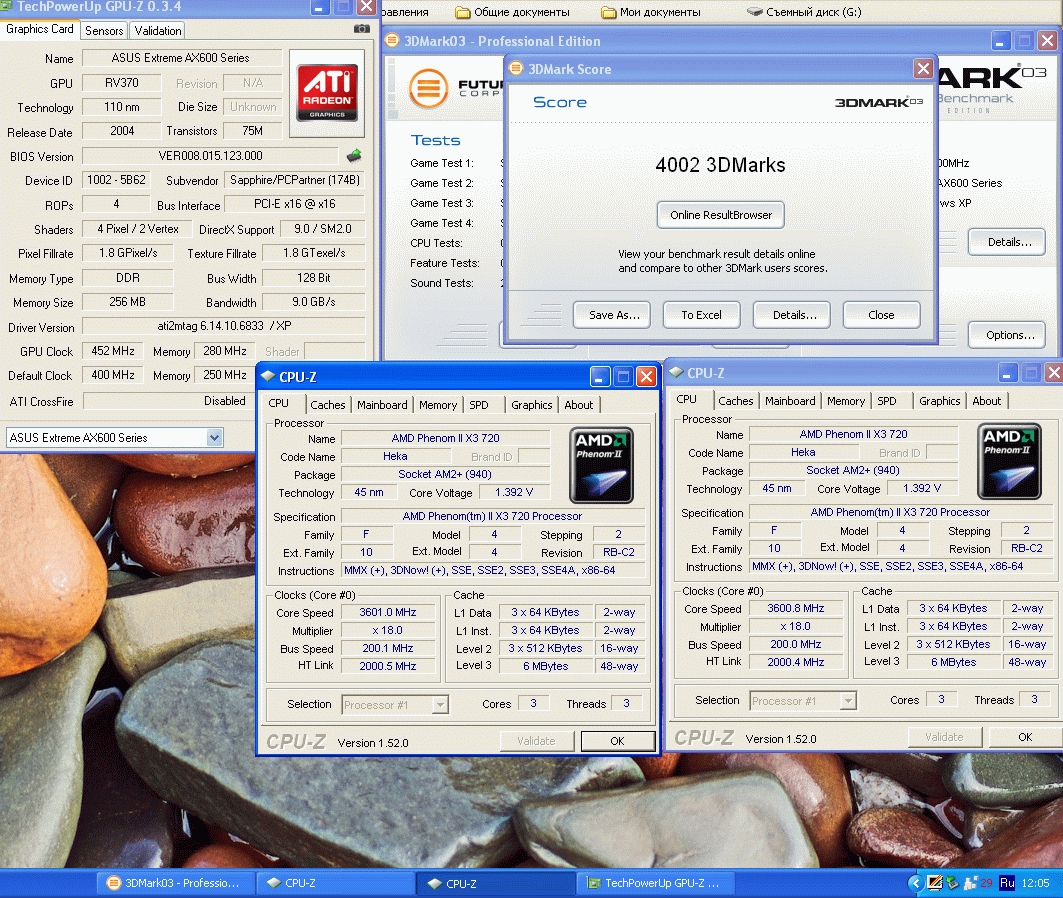Open SPD tab in front CPU-Z window
The height and width of the screenshot is (898, 1063).
479,405
